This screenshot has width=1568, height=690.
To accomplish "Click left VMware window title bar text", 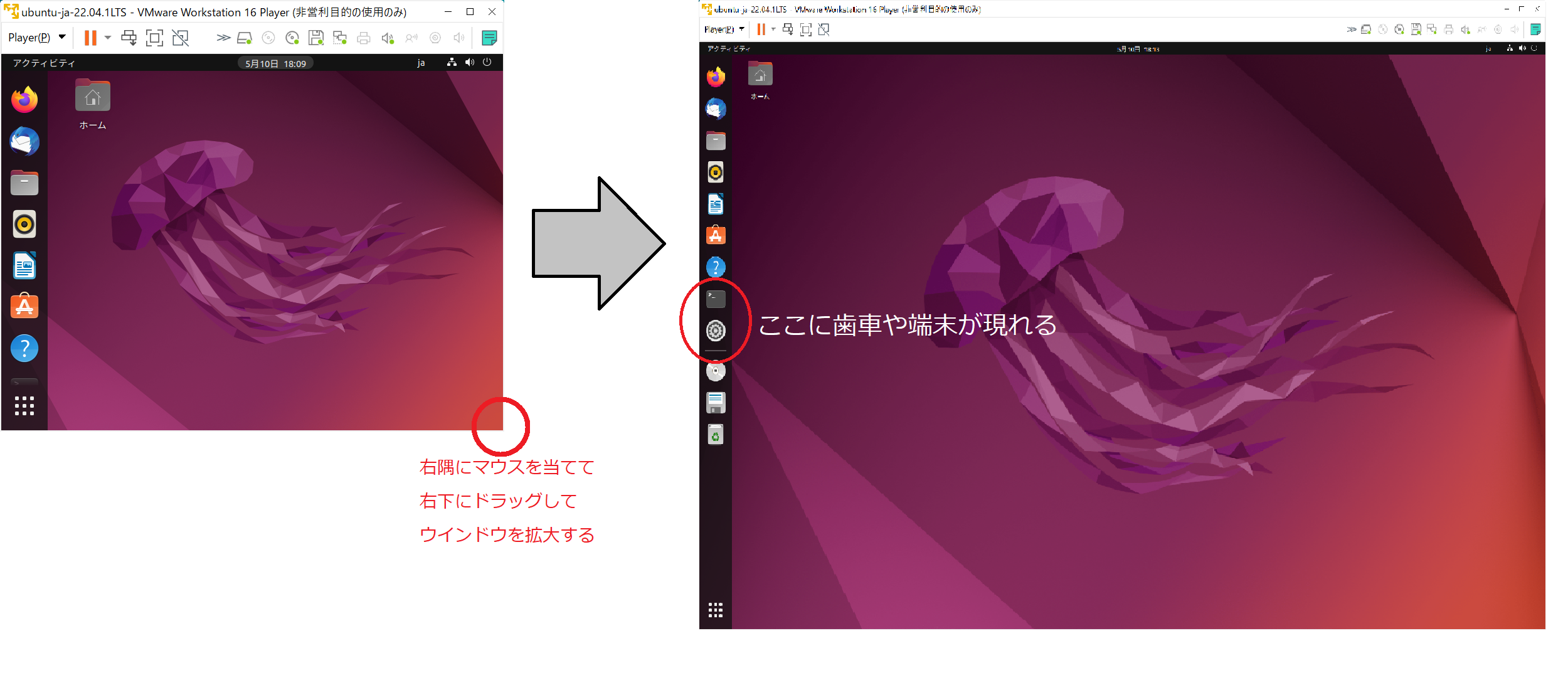I will click(x=214, y=12).
